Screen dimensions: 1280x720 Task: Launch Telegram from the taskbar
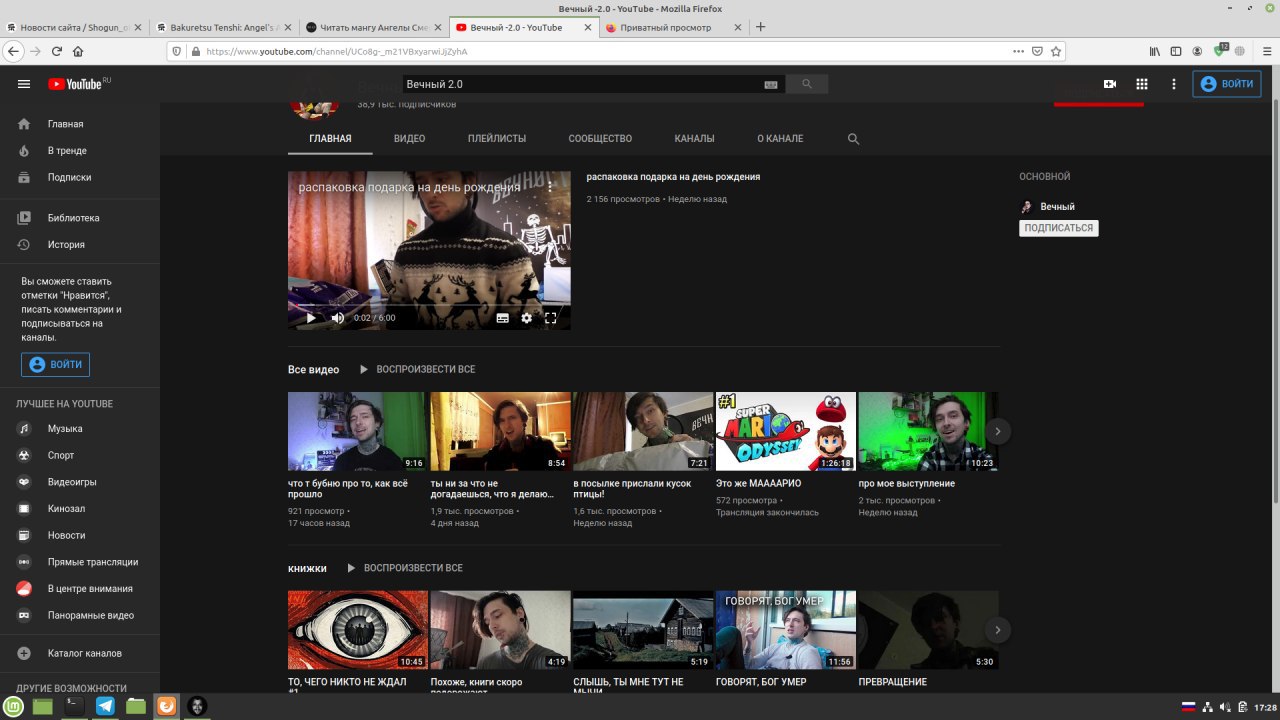(x=105, y=706)
